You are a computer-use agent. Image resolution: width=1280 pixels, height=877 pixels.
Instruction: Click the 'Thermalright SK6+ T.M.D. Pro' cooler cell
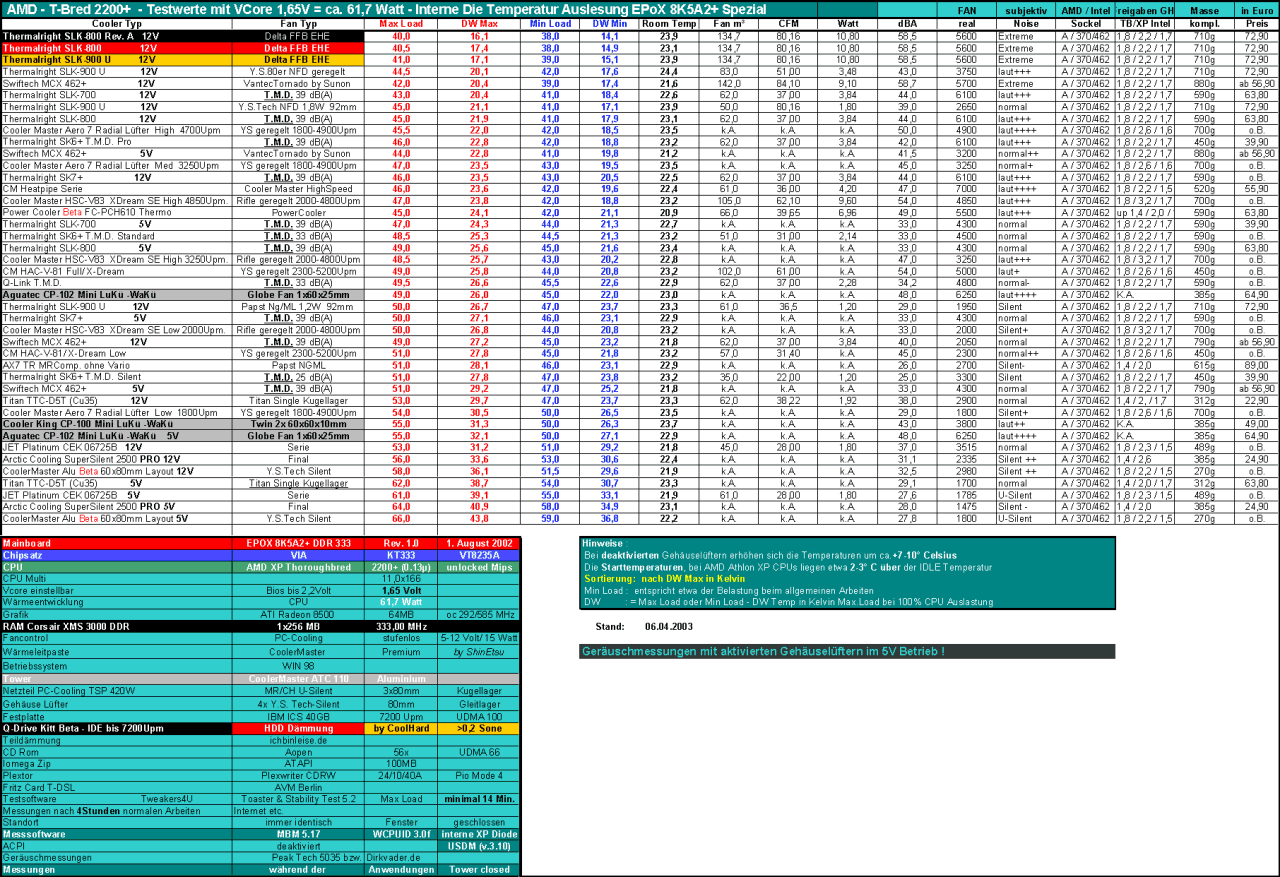[116, 141]
